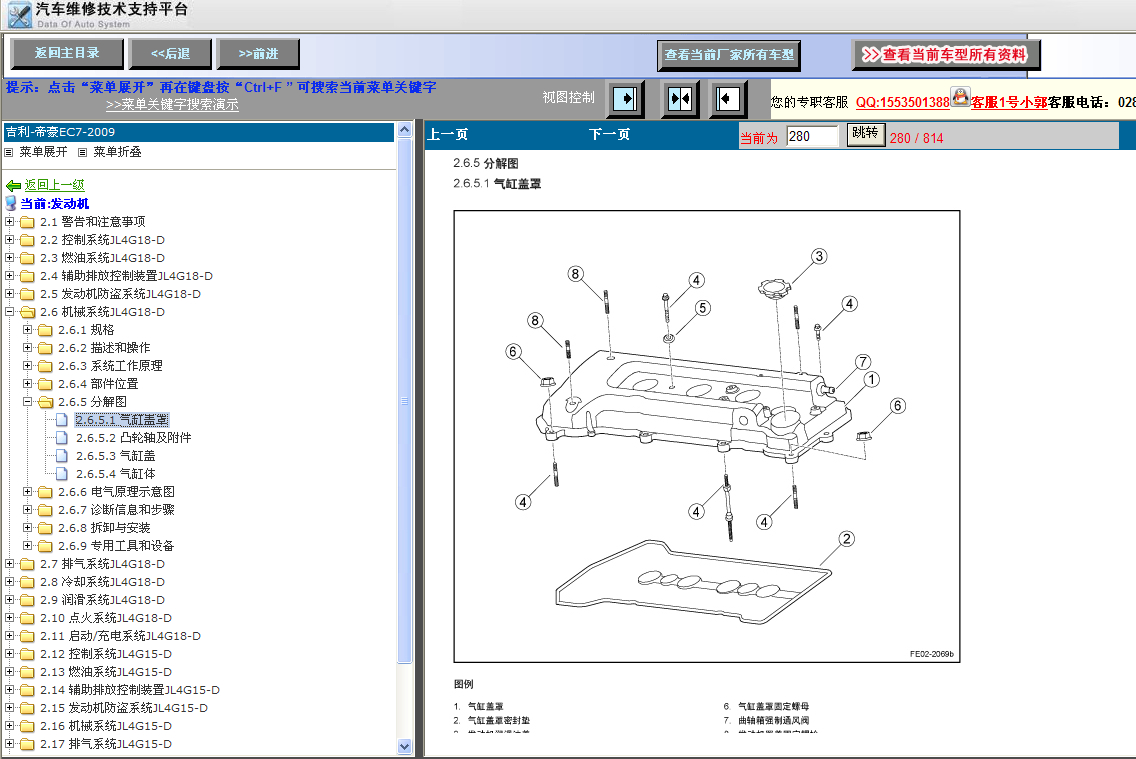Select 2.15 发动机防盗系统JL4G15-D item

124,708
